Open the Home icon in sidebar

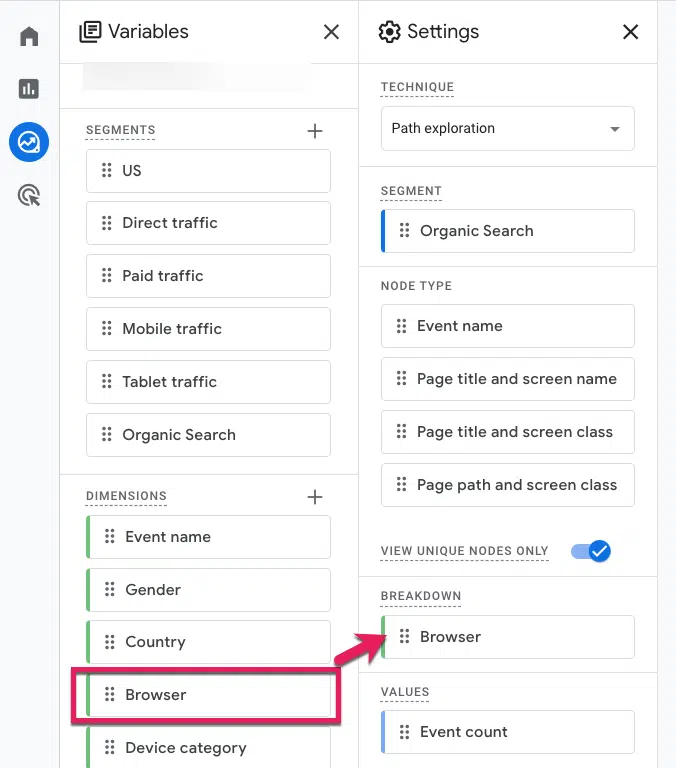click(x=29, y=36)
